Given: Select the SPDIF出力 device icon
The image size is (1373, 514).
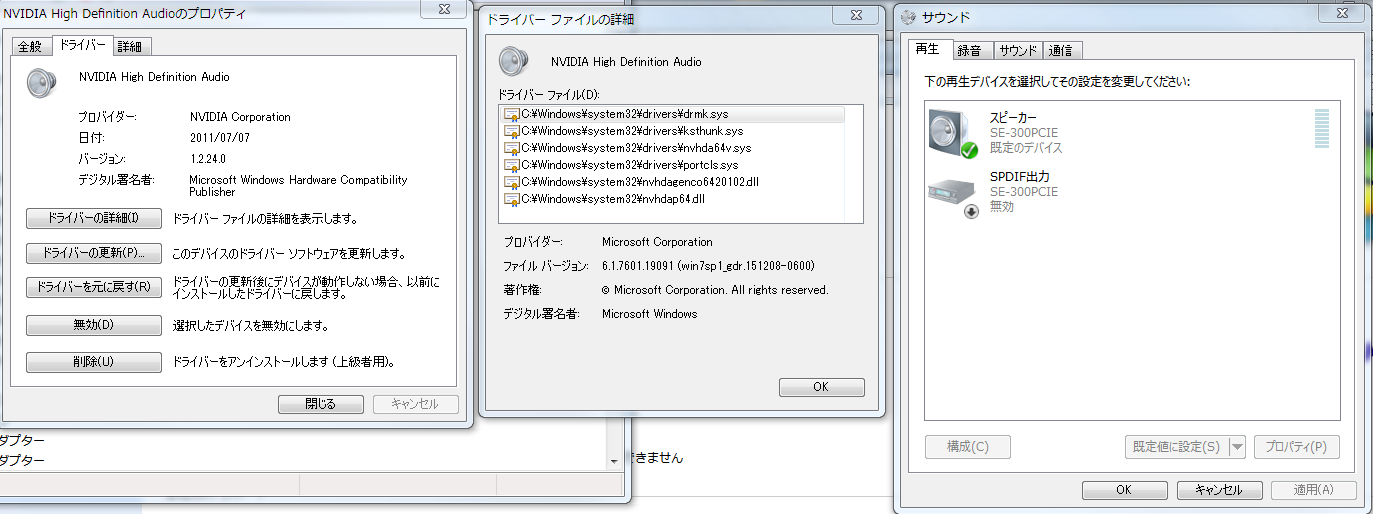Looking at the screenshot, I should (x=952, y=196).
